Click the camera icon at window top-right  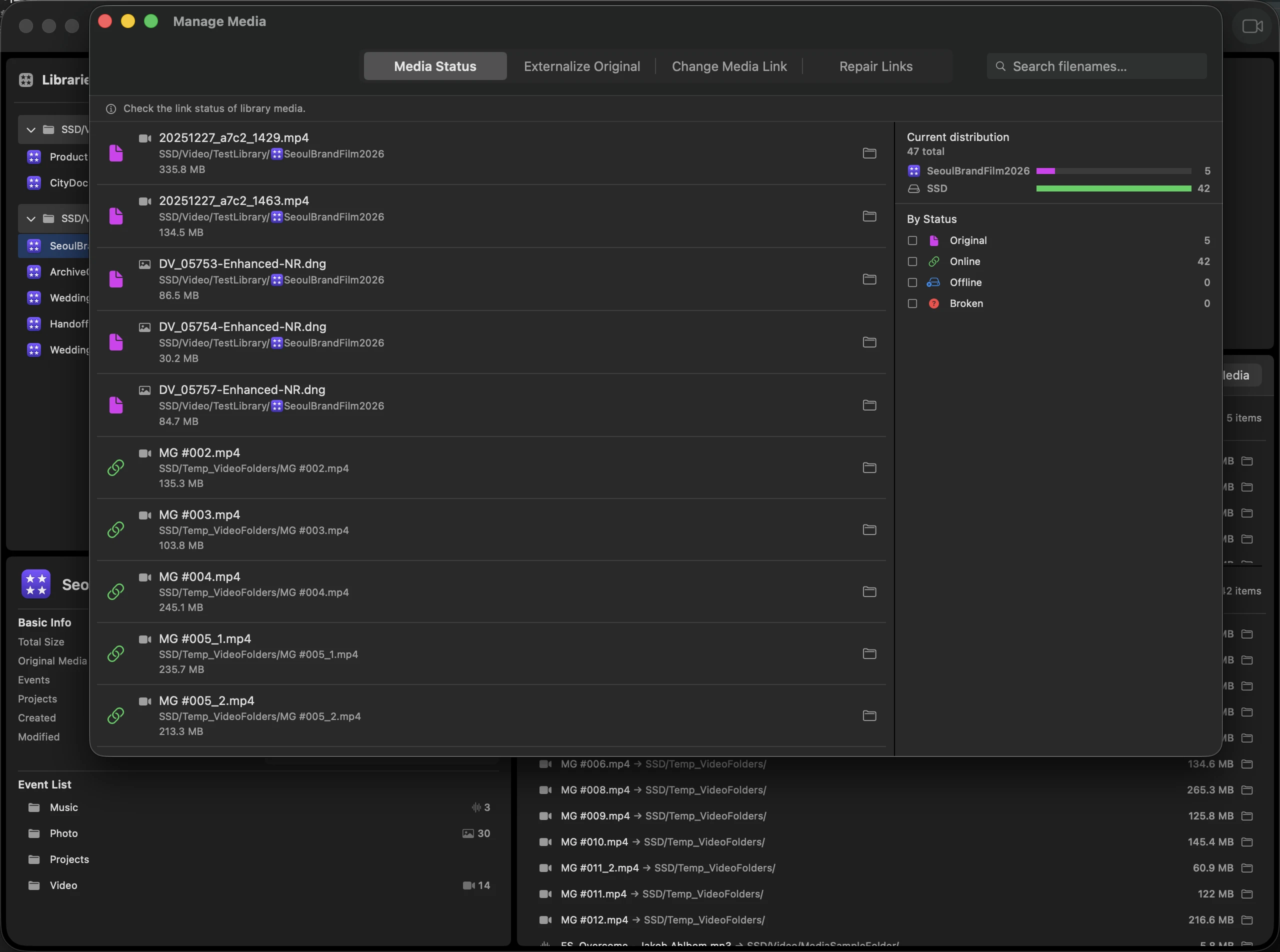pos(1252,26)
